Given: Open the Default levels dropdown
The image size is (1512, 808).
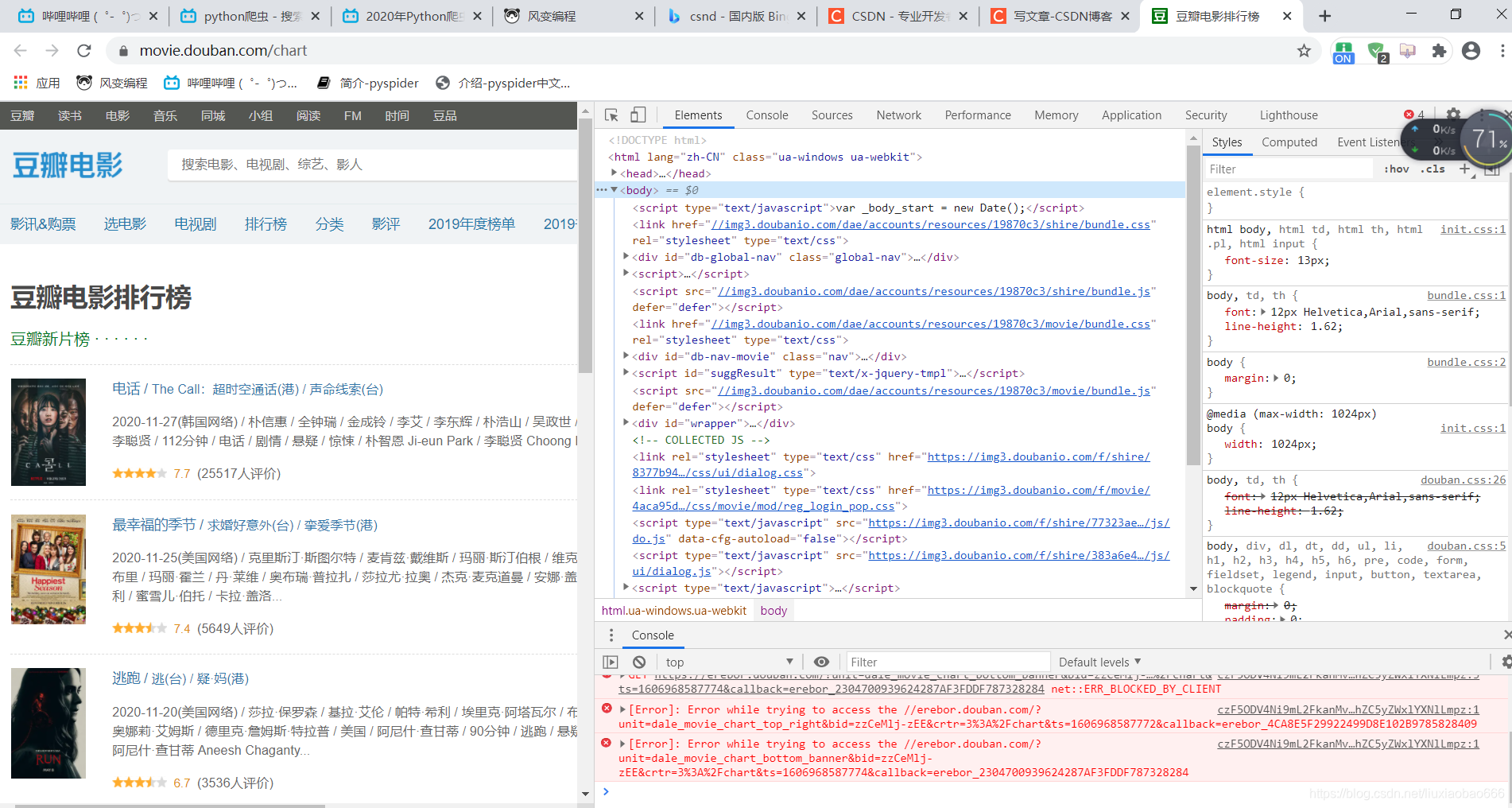Looking at the screenshot, I should [x=1099, y=662].
